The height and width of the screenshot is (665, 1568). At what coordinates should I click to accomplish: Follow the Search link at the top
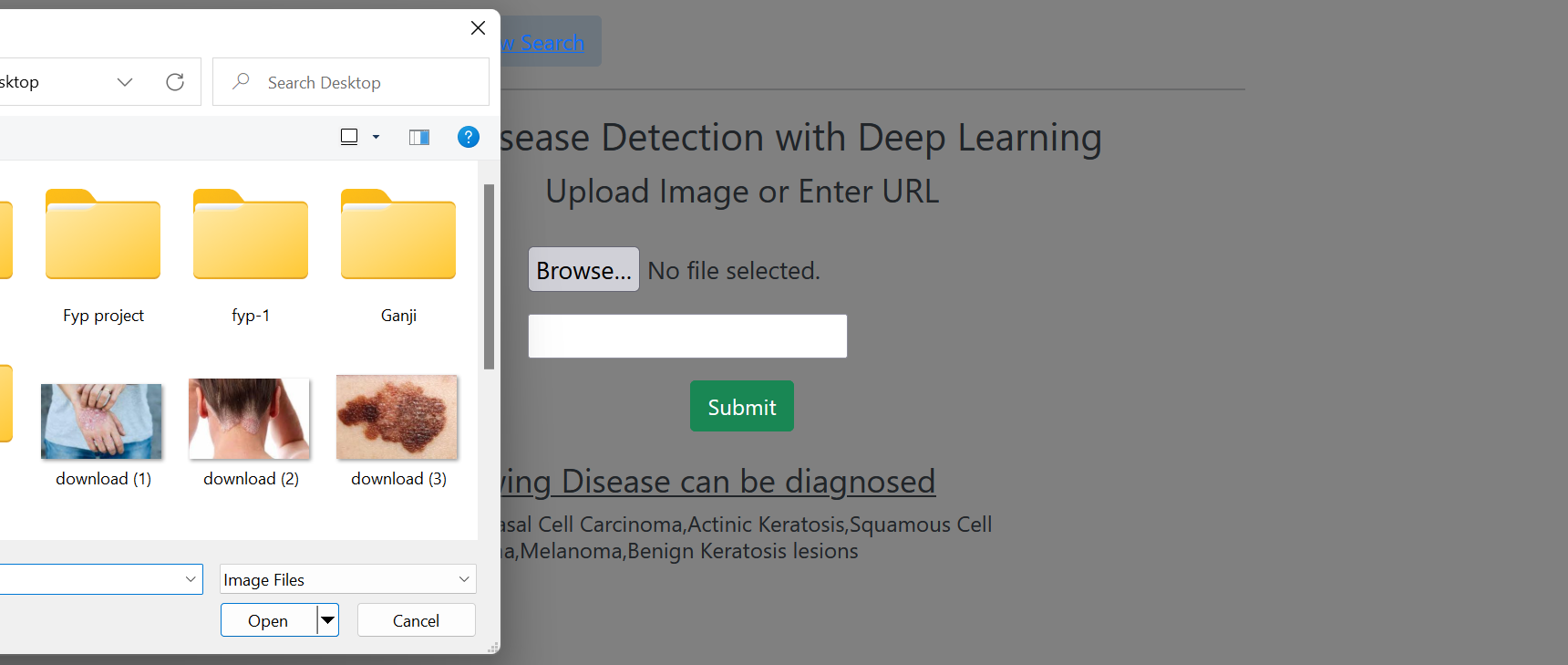click(x=544, y=42)
